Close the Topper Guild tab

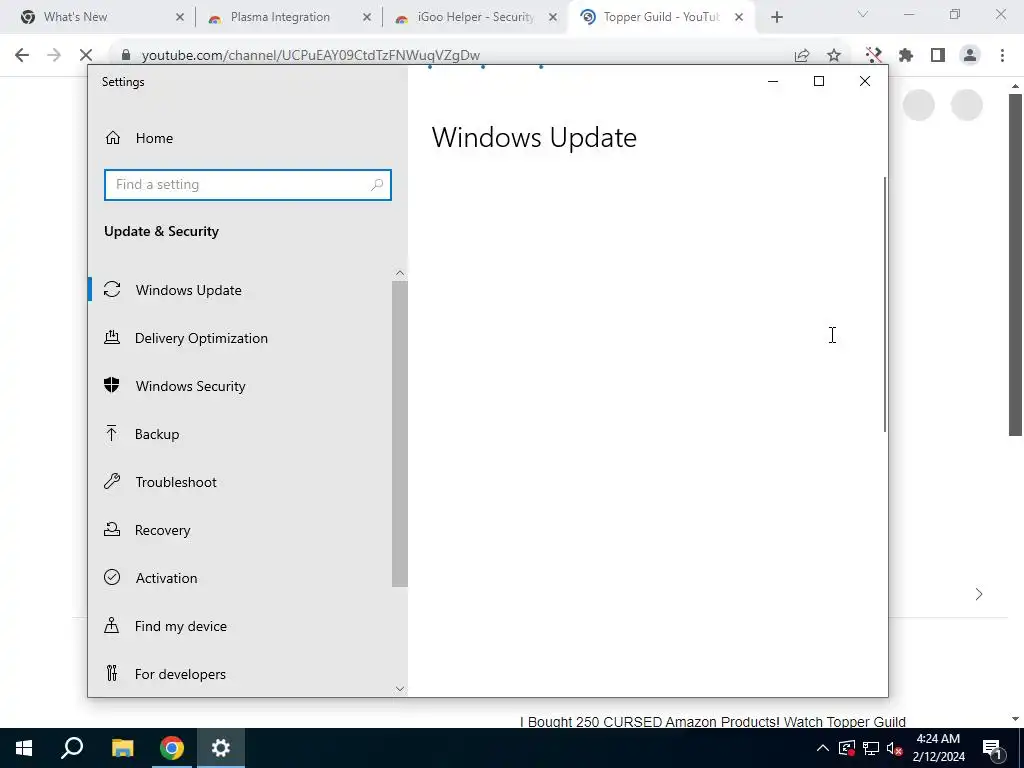click(739, 18)
